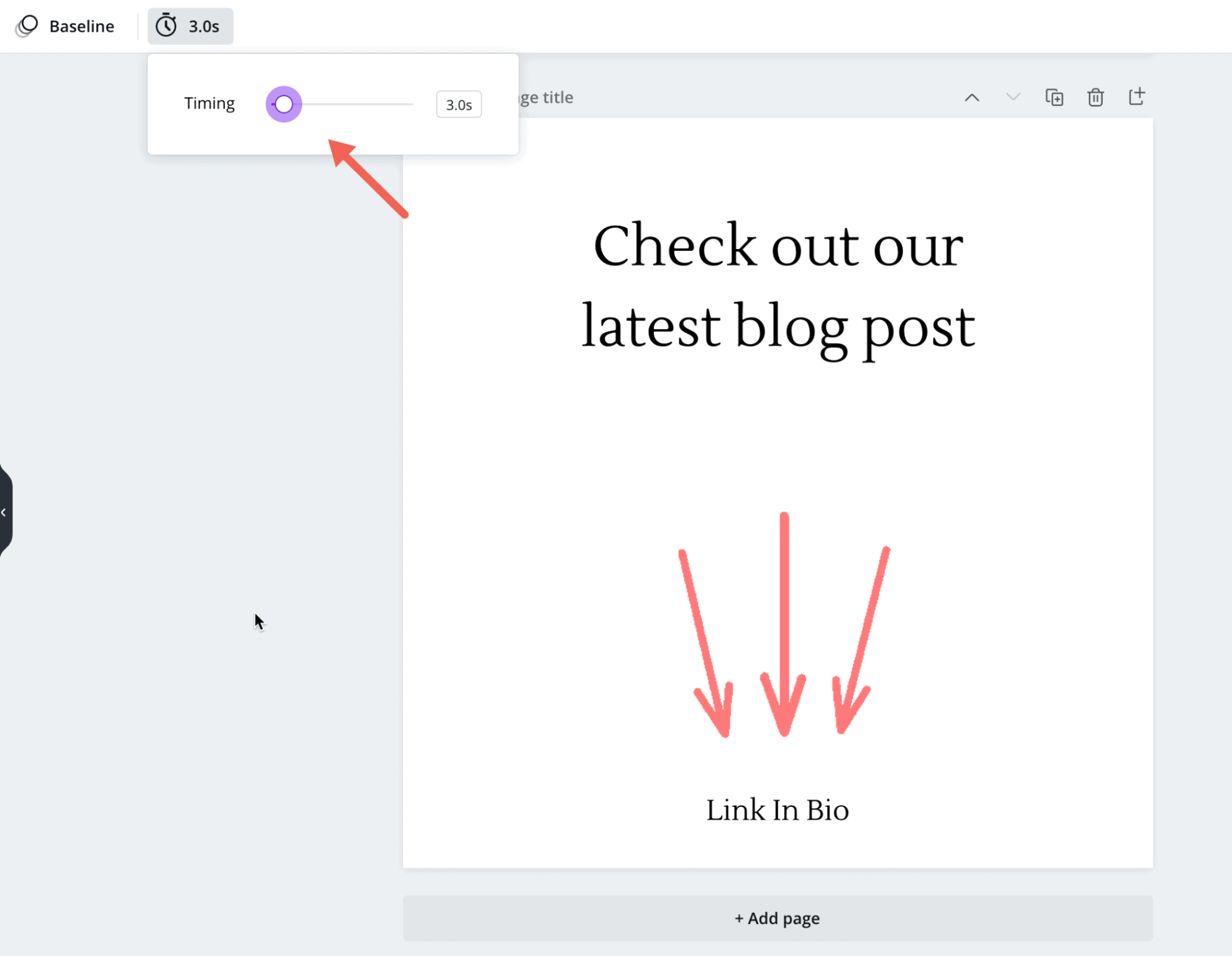Select the 'Link In Bio' text
This screenshot has height=956, width=1232.
point(778,810)
